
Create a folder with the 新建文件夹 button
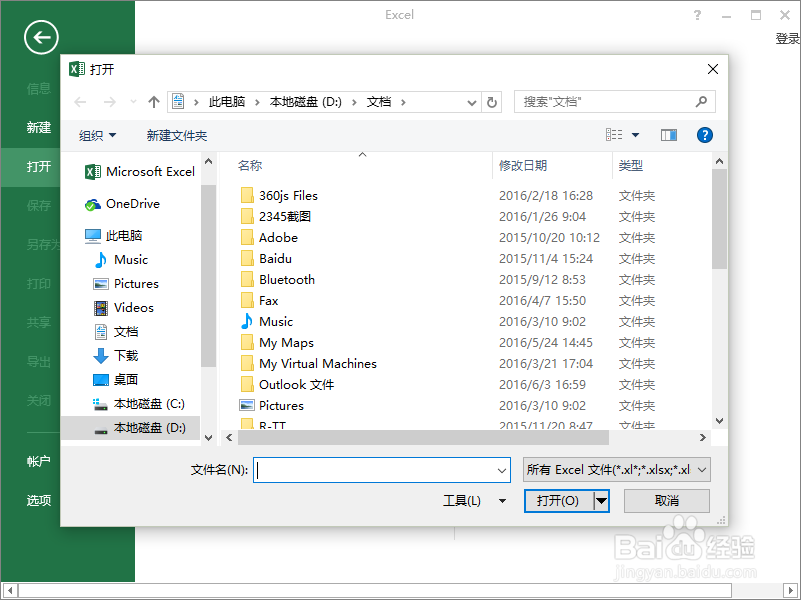175,135
